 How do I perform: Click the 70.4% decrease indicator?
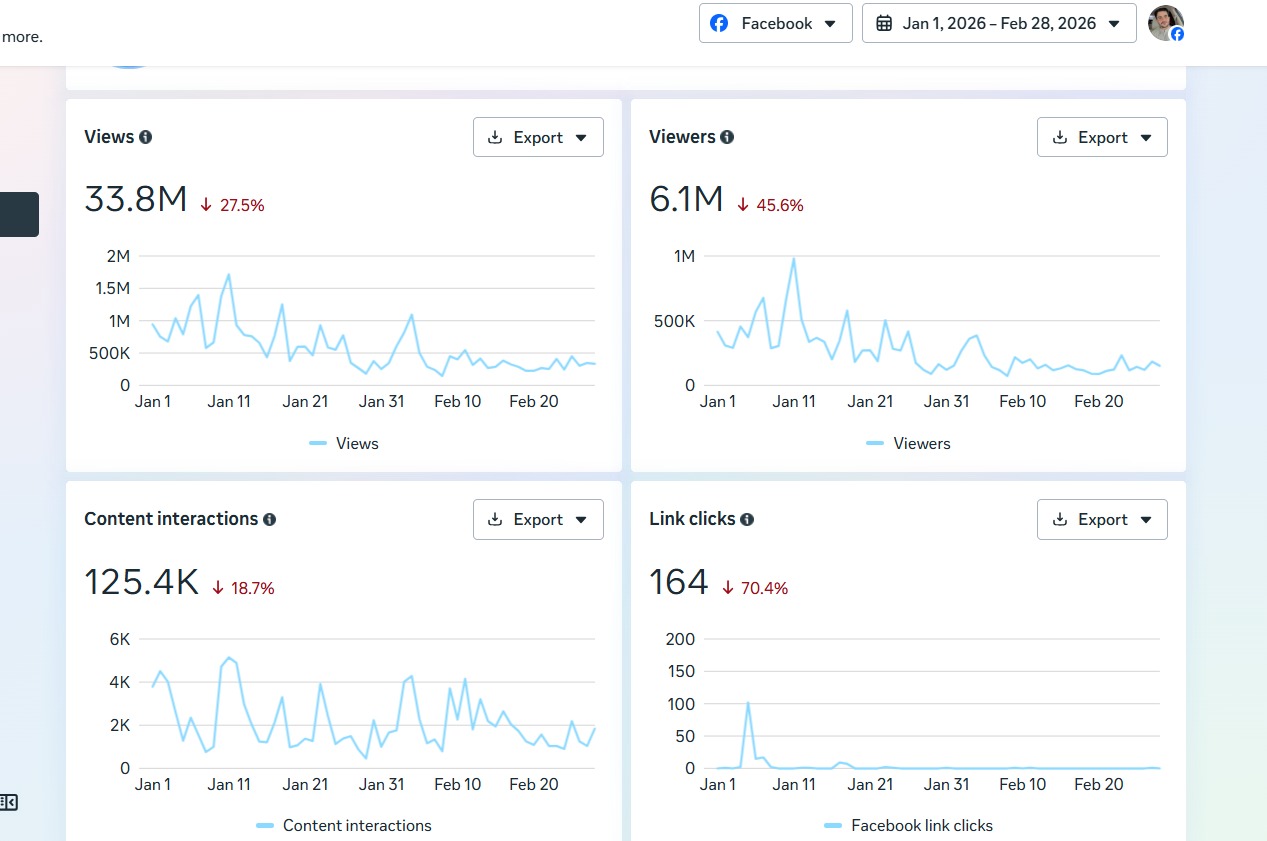click(x=755, y=588)
